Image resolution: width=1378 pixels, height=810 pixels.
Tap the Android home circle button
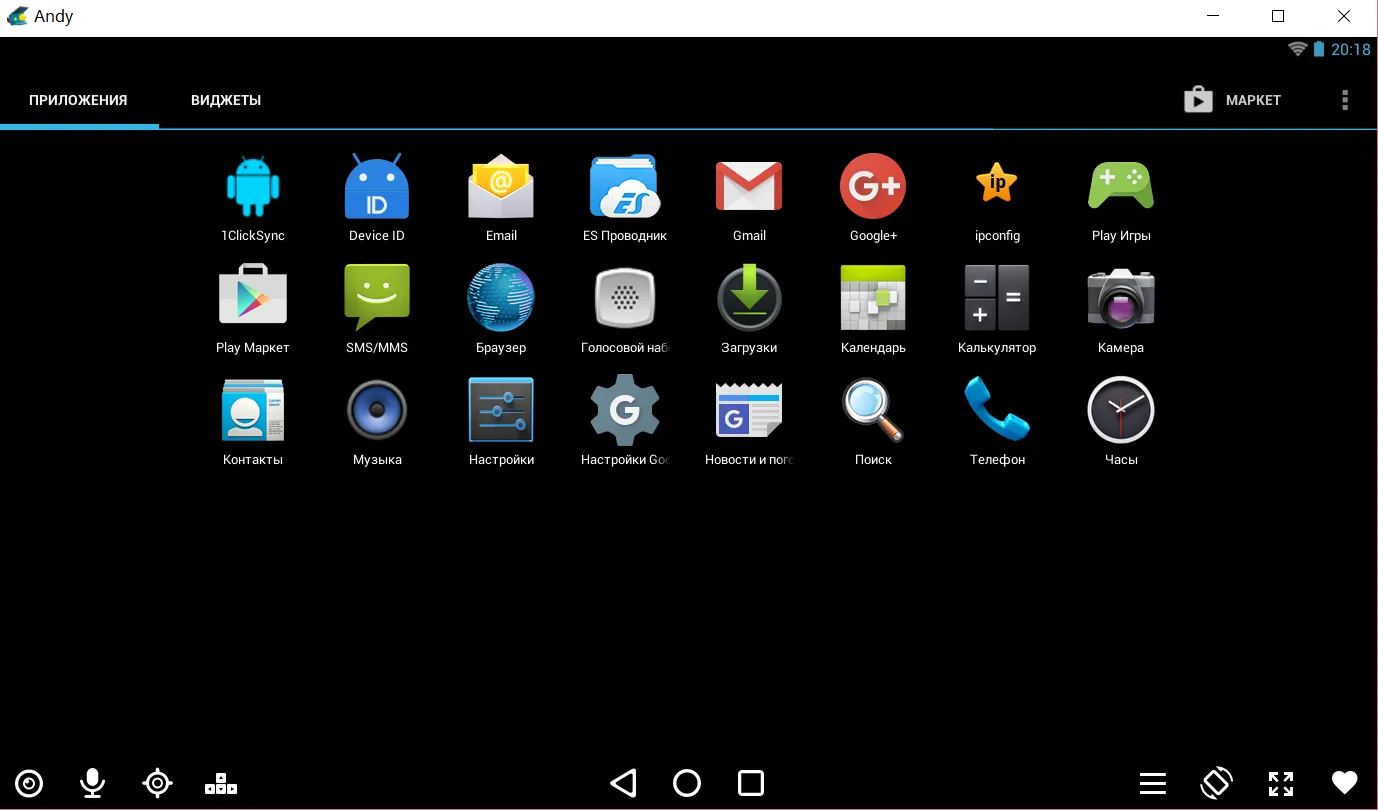point(687,783)
